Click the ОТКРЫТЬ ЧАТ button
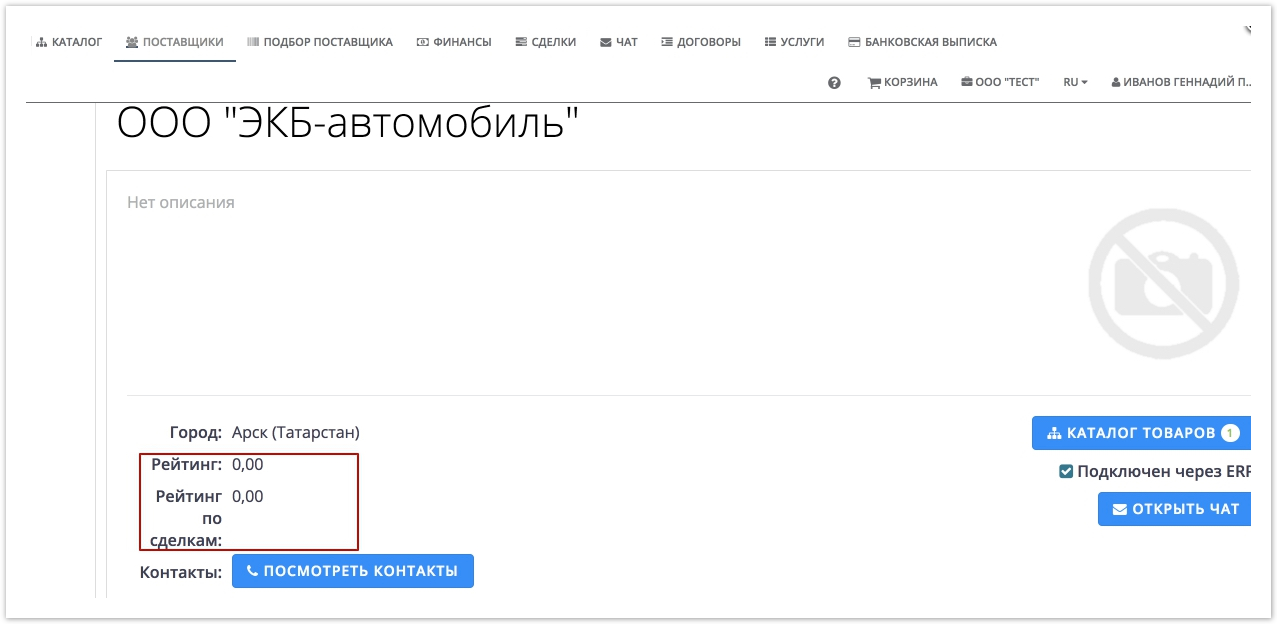The image size is (1277, 624). point(1175,509)
